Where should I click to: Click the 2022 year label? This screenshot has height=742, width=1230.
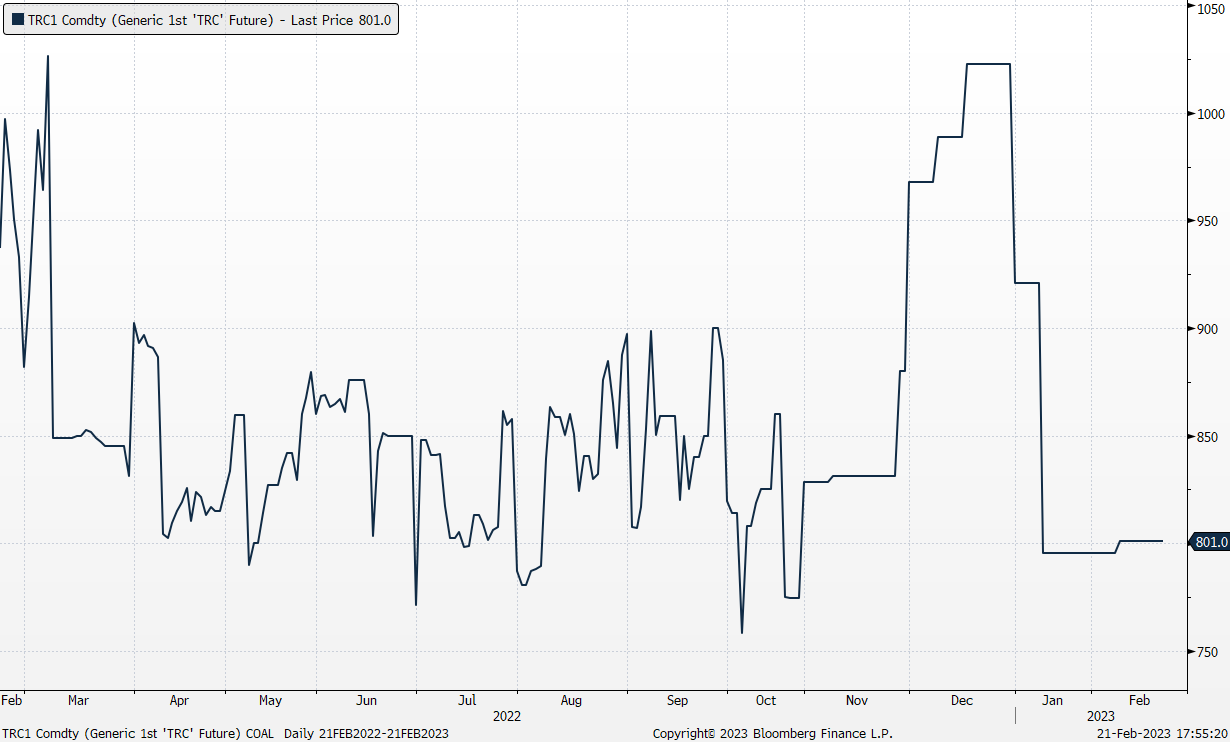[x=507, y=716]
